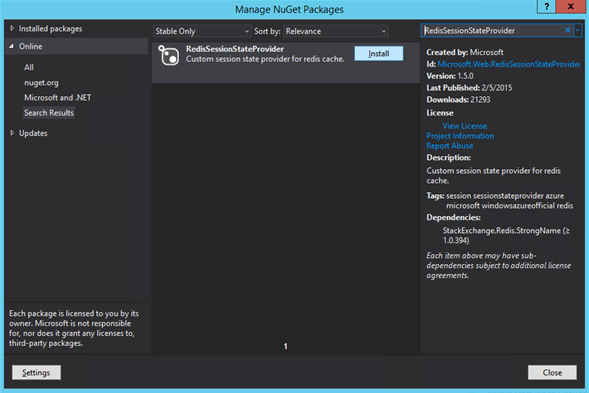The height and width of the screenshot is (393, 589).
Task: Click the Close button
Action: click(552, 372)
